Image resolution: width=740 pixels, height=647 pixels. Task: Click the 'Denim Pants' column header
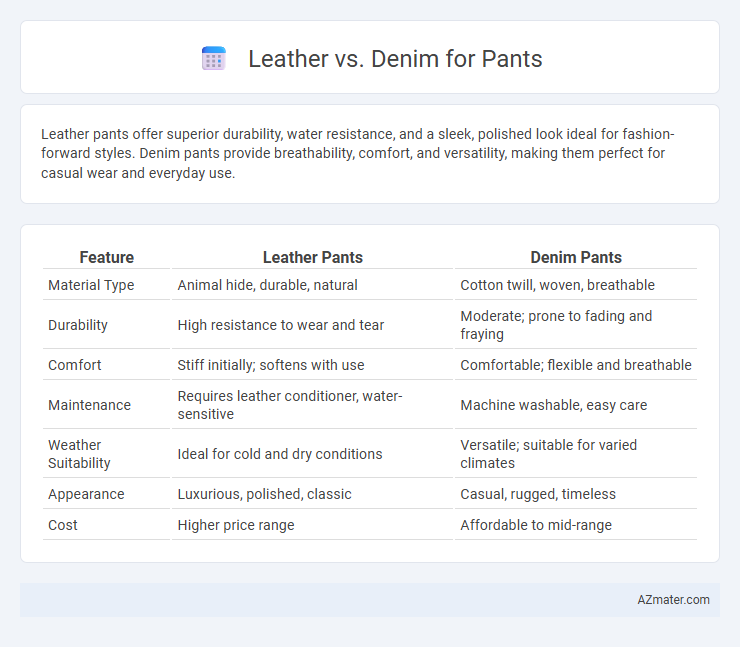point(576,257)
